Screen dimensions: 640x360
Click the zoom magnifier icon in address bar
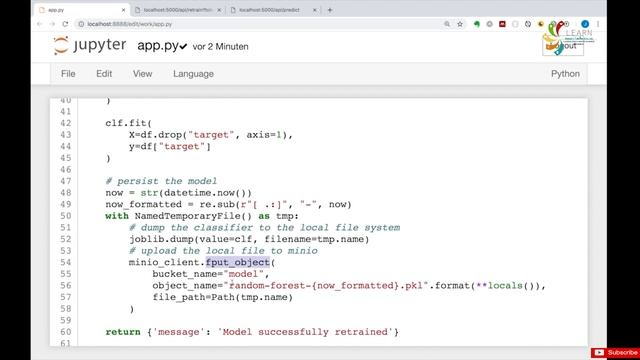447,24
